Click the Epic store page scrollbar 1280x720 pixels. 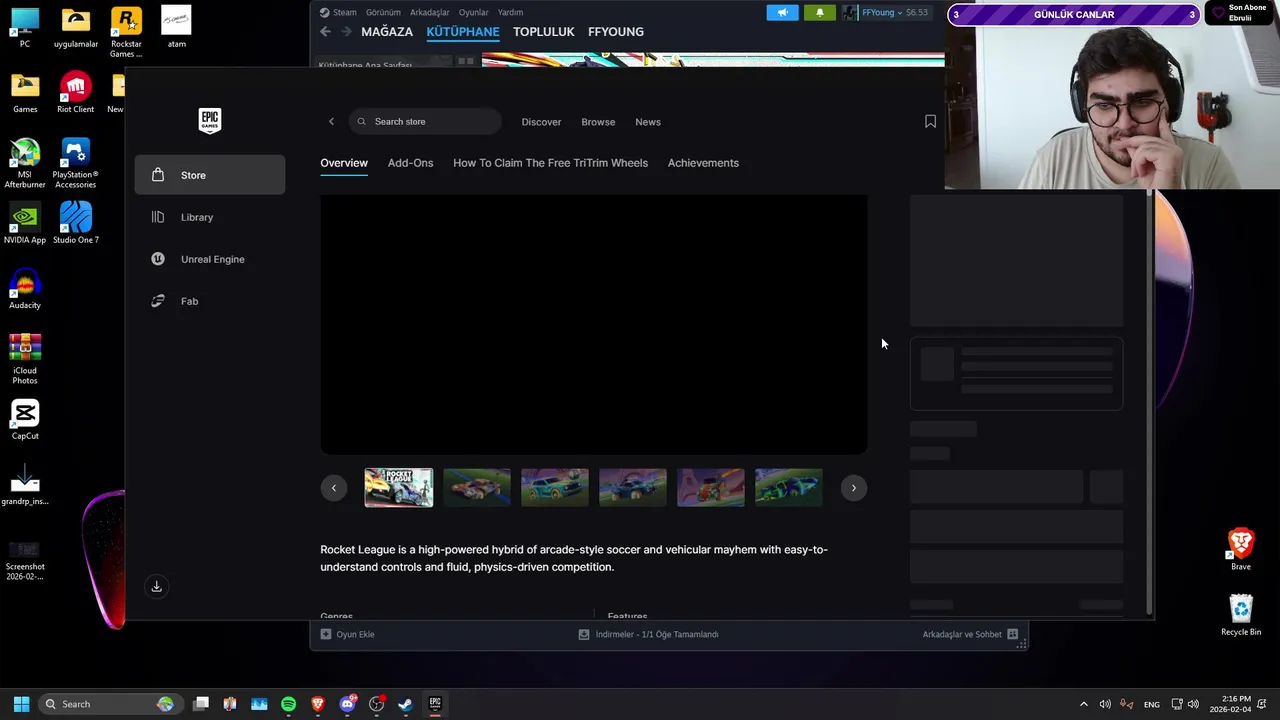point(1149,400)
